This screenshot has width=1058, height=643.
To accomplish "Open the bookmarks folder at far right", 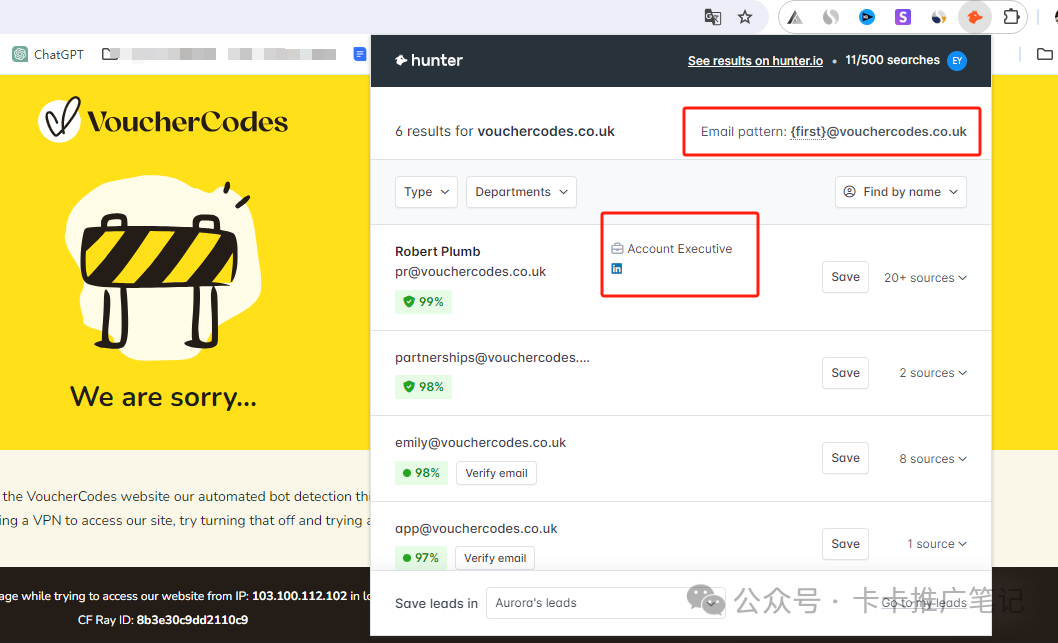I will click(1045, 54).
